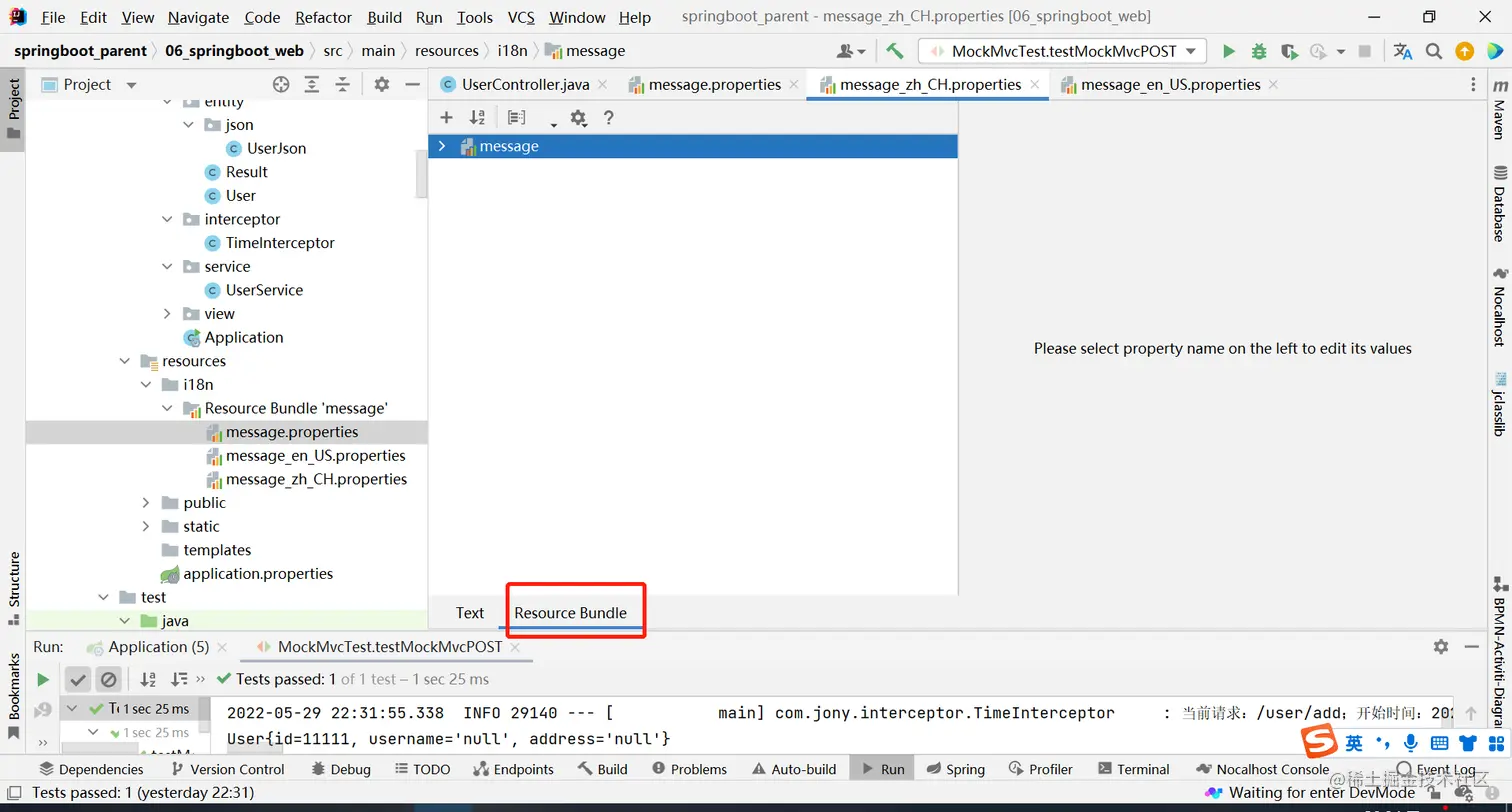
Task: Open the Project panel gear options
Action: [381, 85]
